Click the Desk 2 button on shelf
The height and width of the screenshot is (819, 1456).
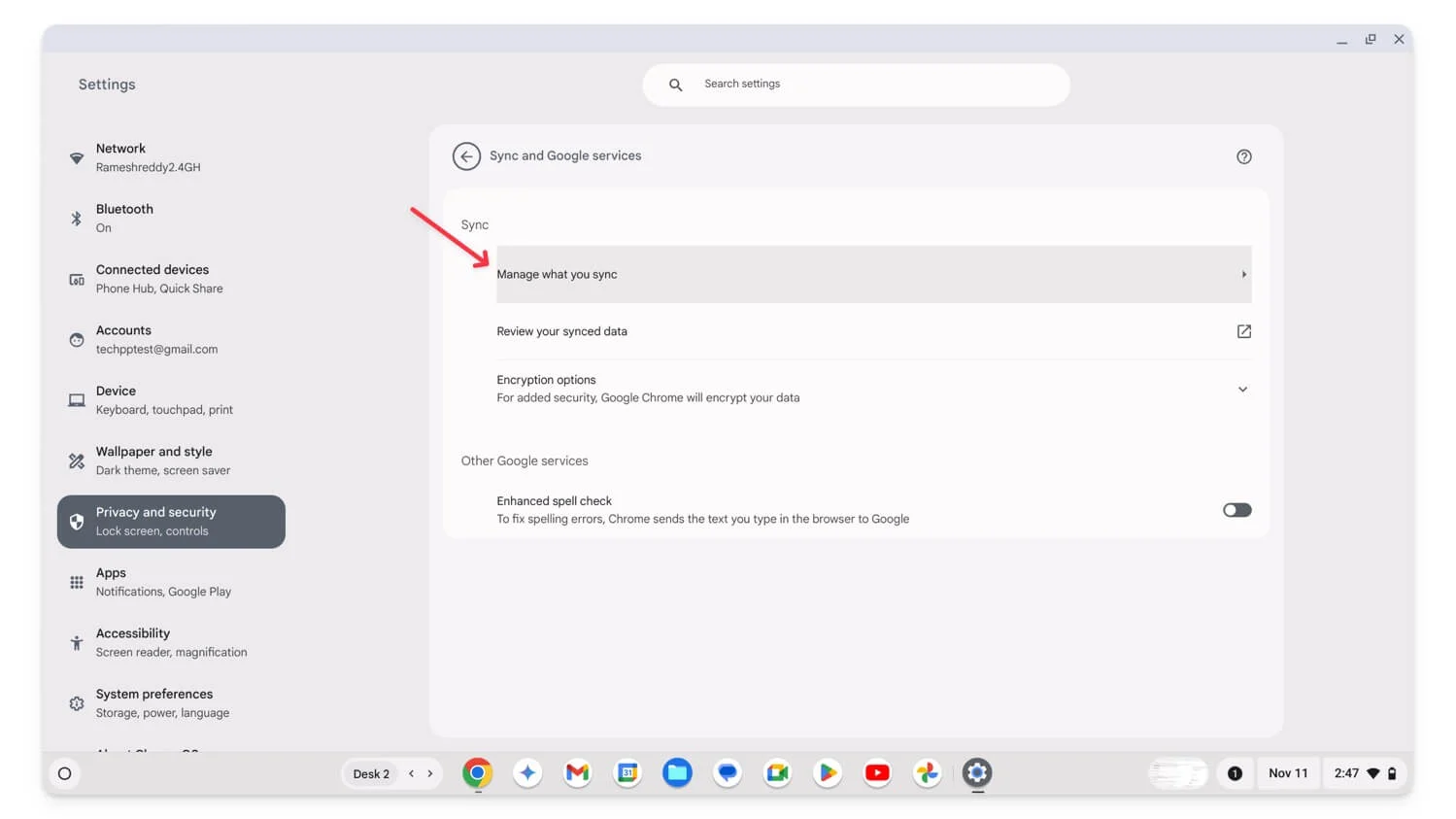[x=371, y=774]
